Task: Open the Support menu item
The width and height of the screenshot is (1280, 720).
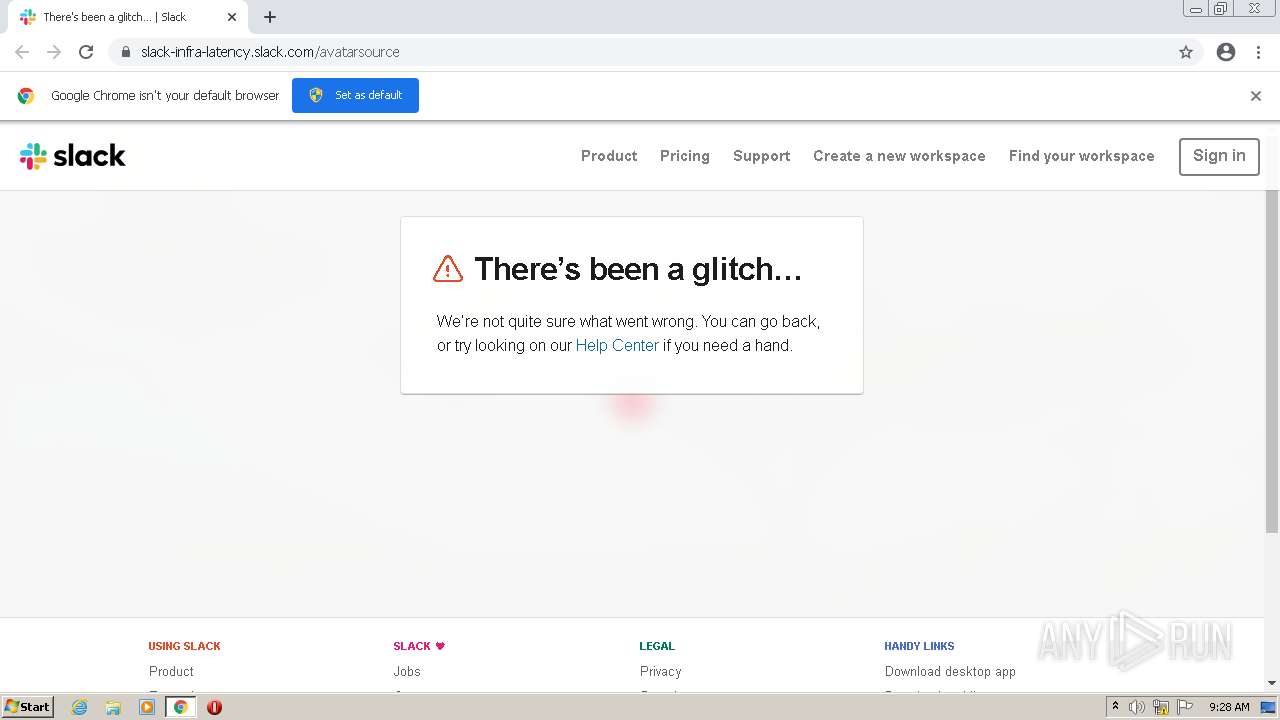Action: pos(762,156)
